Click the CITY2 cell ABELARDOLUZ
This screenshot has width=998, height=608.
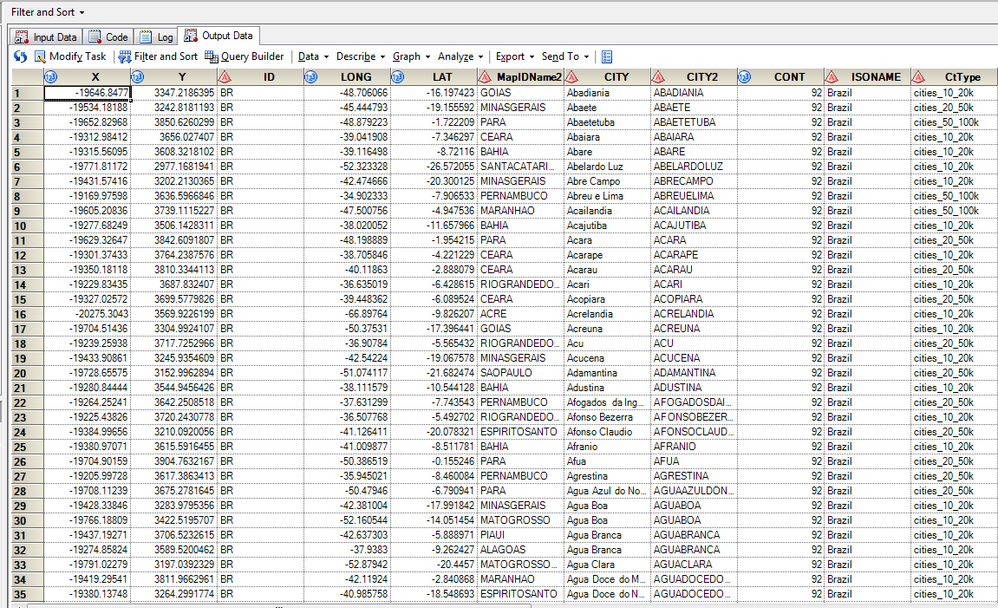click(x=694, y=167)
